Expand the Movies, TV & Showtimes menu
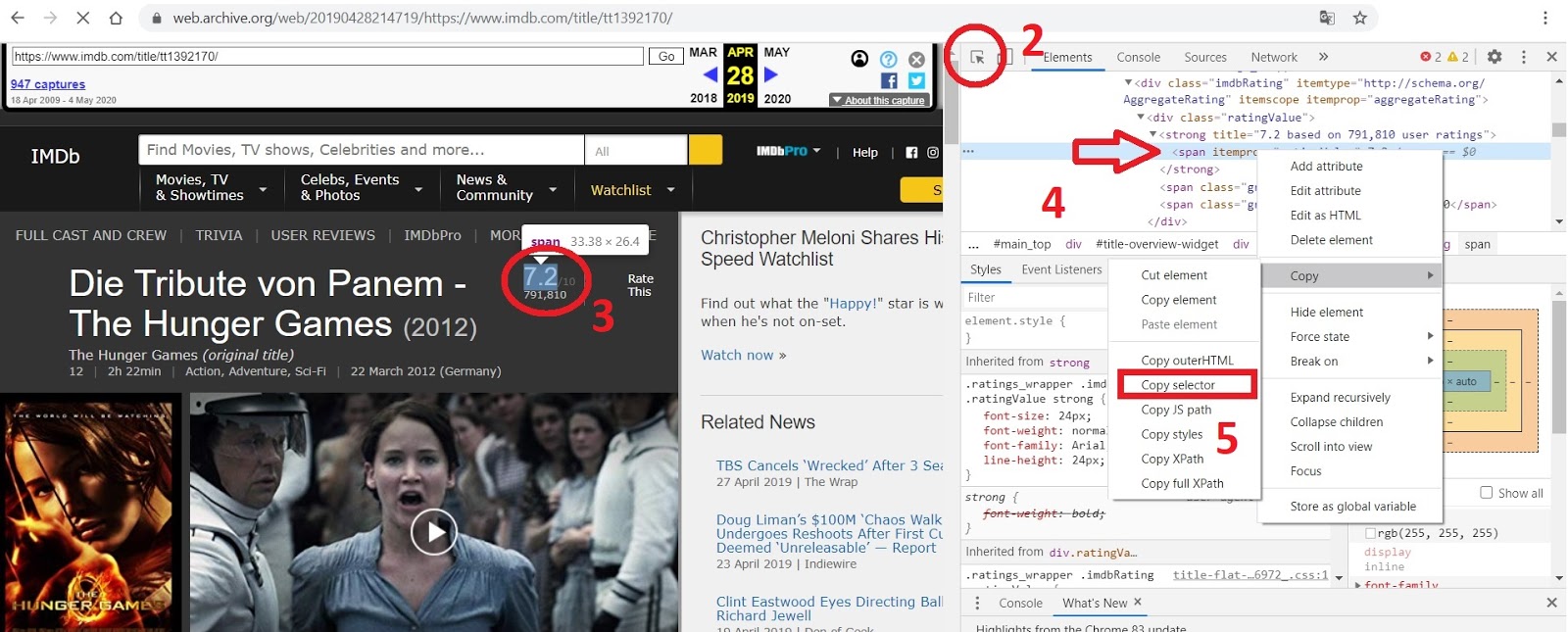 (210, 188)
